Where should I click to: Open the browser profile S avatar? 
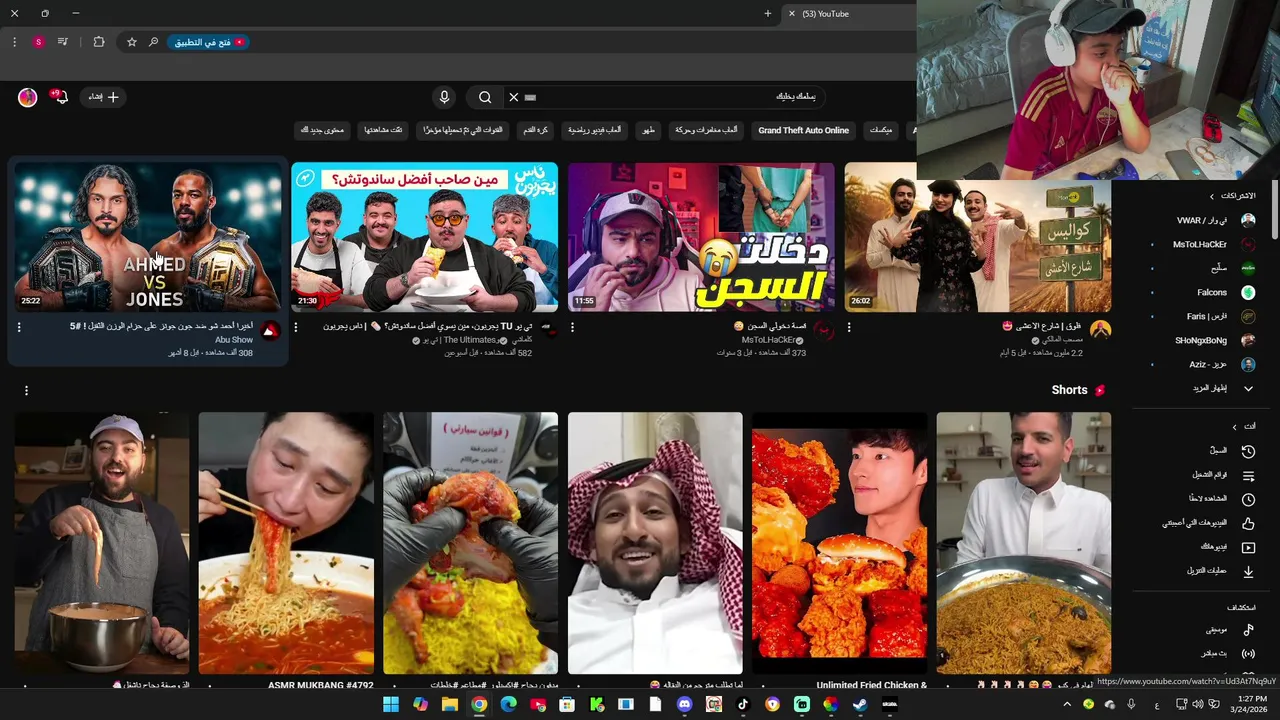(x=38, y=42)
